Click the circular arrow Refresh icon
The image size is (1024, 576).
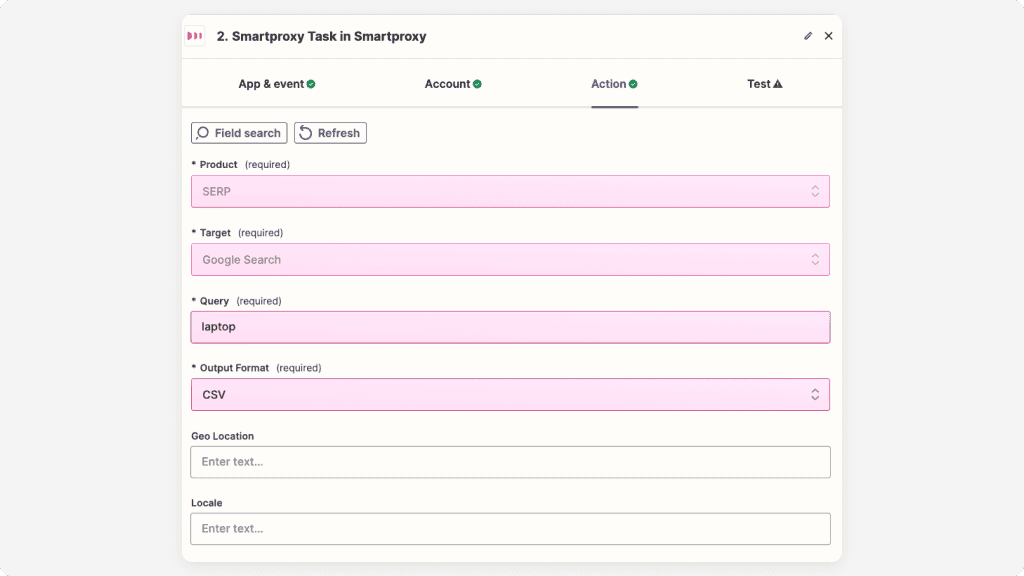click(306, 133)
